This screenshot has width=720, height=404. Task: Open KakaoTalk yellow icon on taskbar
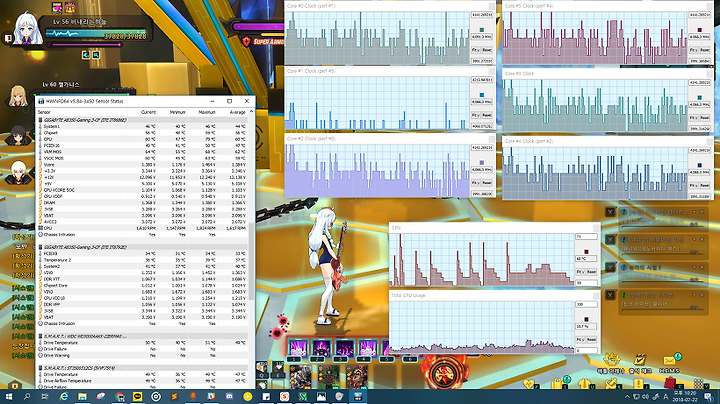coord(137,397)
